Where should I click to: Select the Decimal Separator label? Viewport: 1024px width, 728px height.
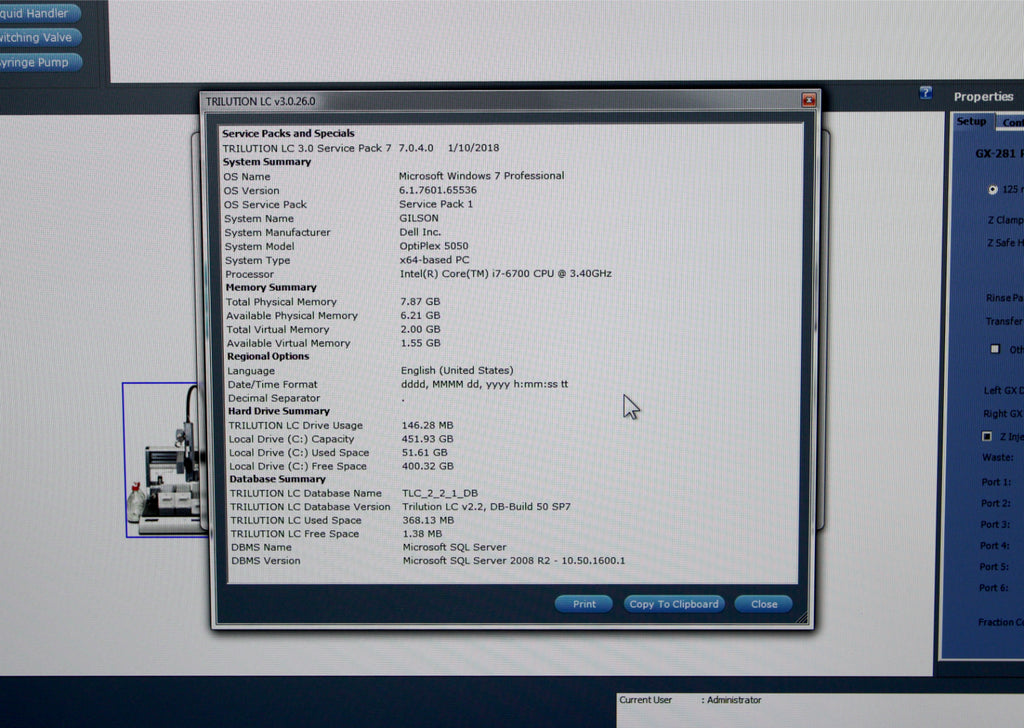[x=274, y=398]
